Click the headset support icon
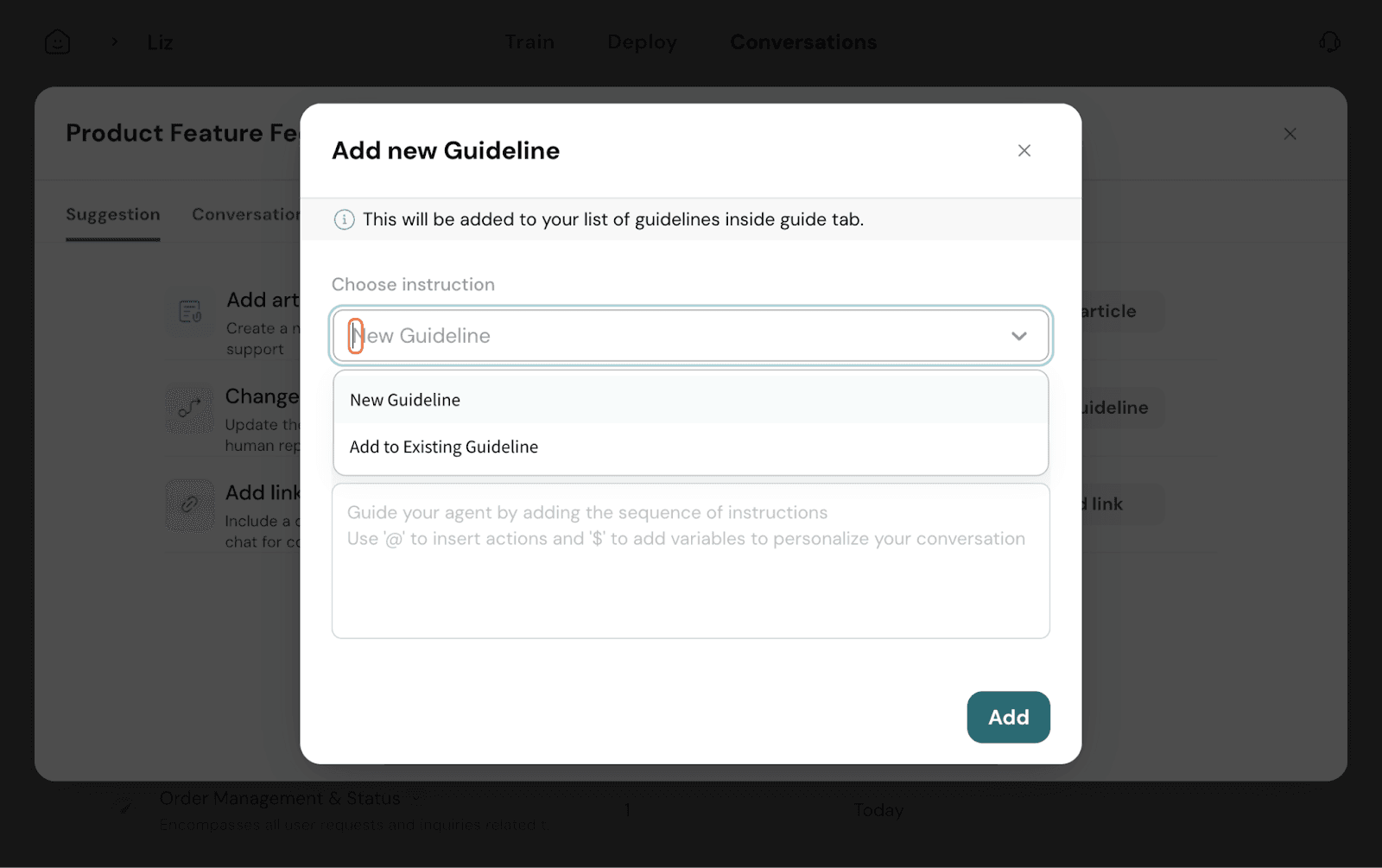This screenshot has height=868, width=1382. (x=1329, y=41)
